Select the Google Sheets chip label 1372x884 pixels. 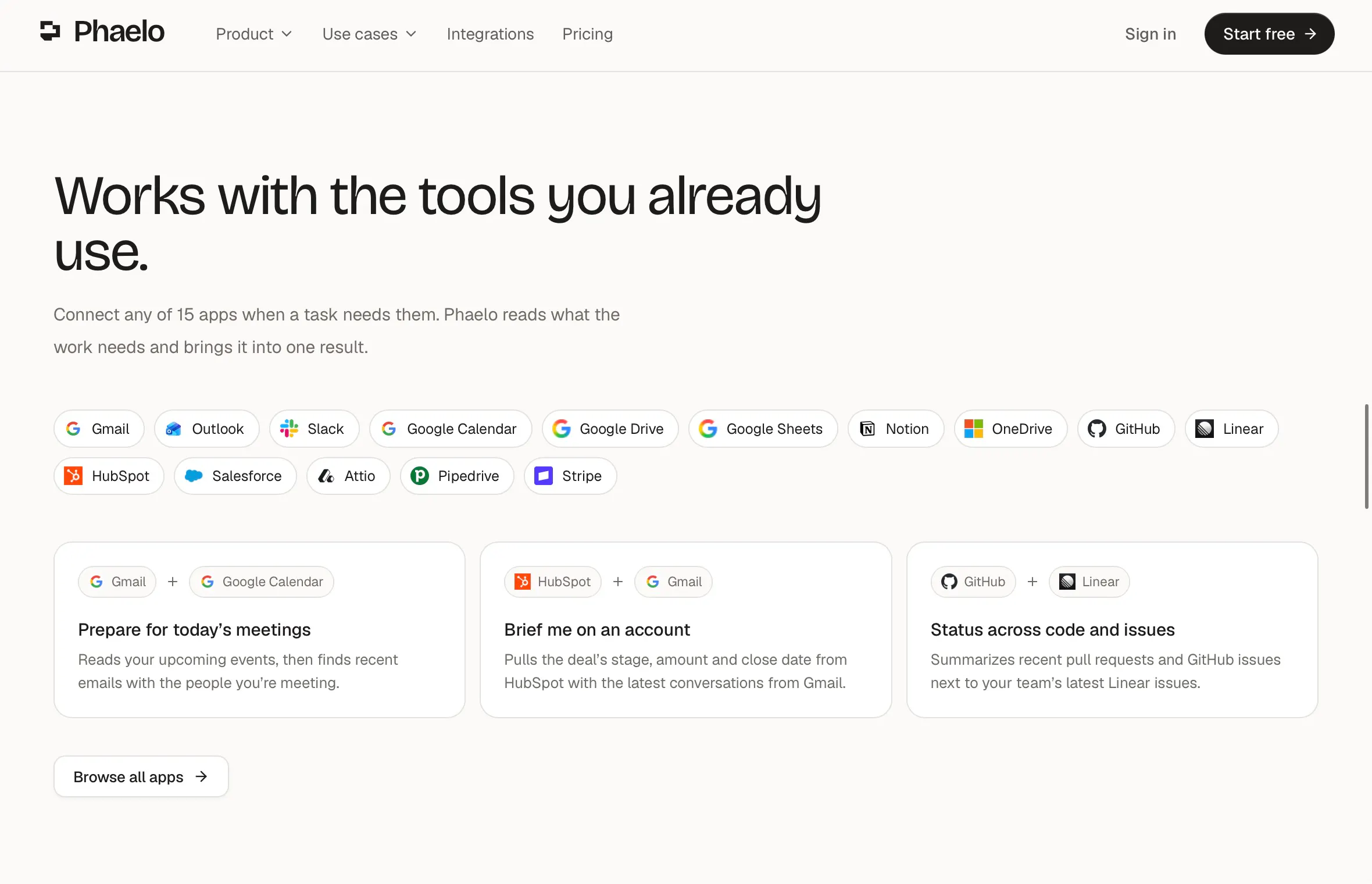(774, 429)
